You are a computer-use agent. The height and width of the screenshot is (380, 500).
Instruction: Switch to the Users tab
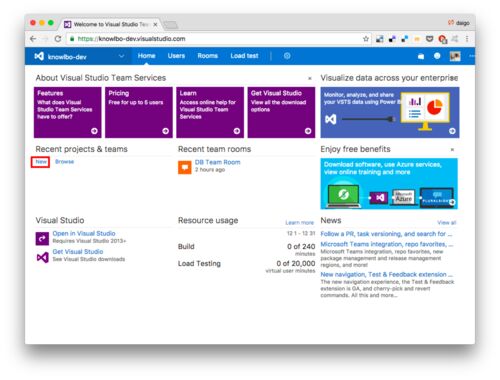[176, 56]
